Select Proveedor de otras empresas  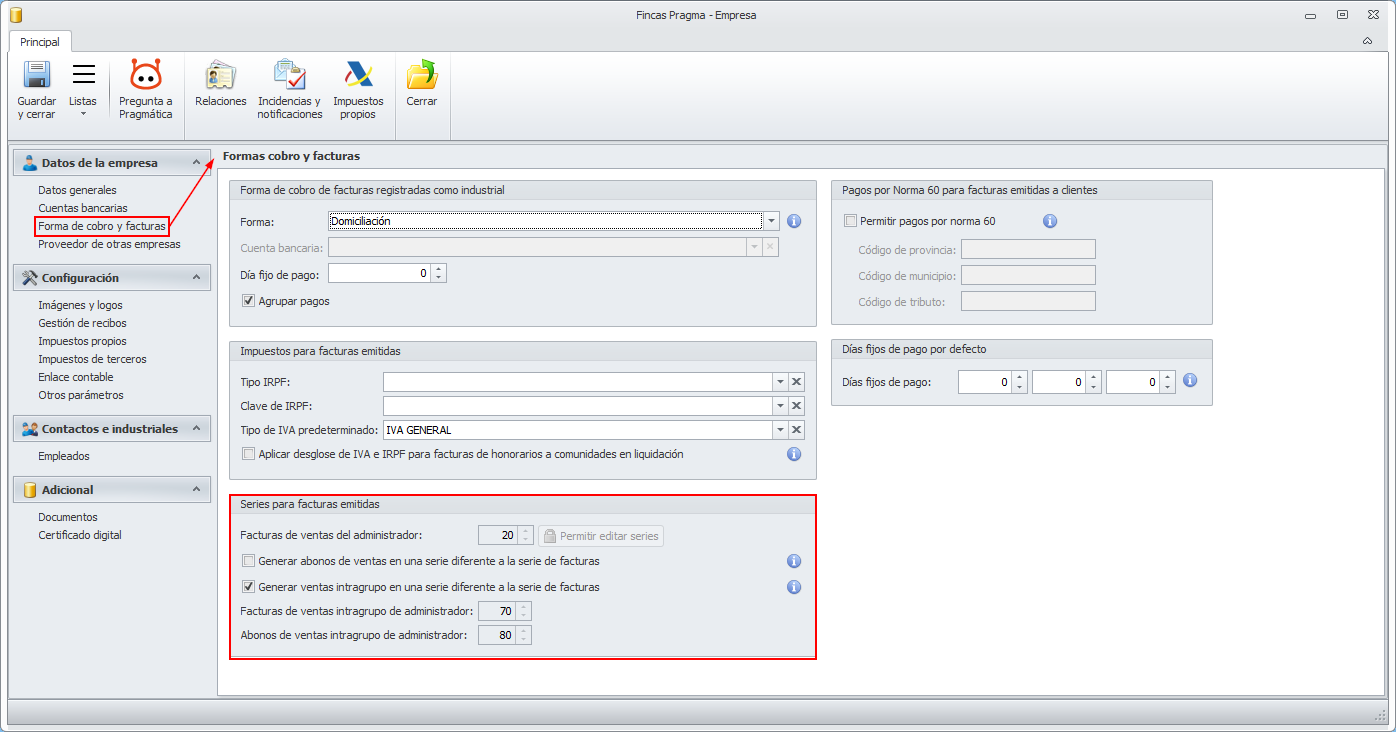[109, 244]
